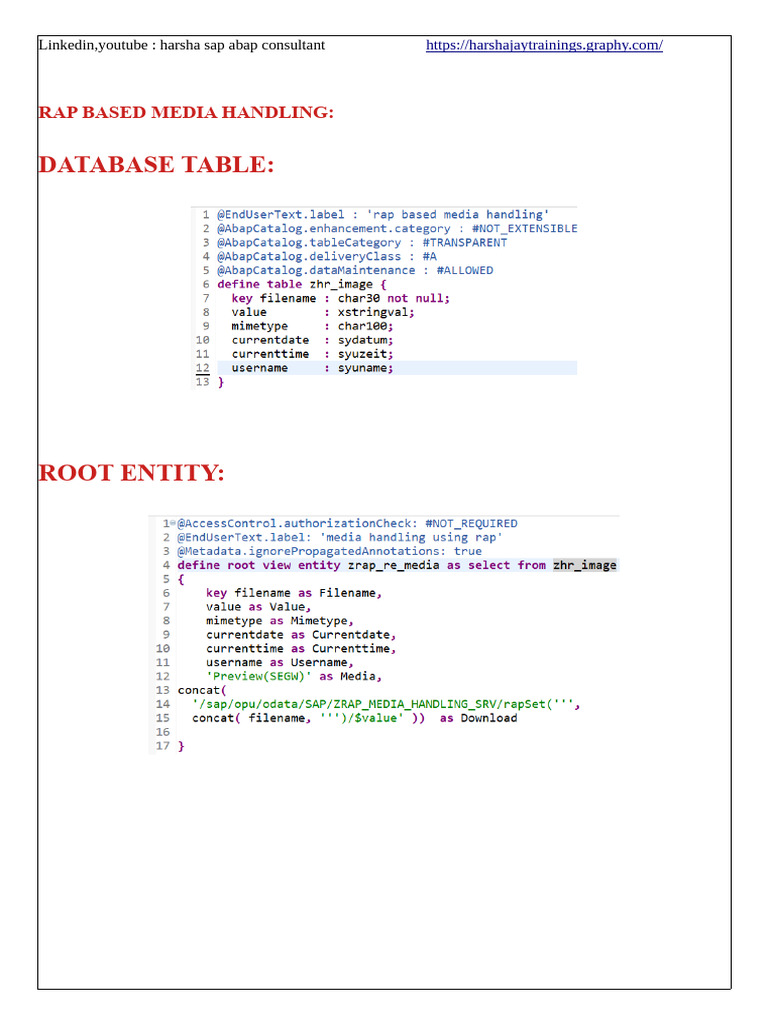
Task: Click the 'mimetype : char100;' line
Action: [x=312, y=327]
